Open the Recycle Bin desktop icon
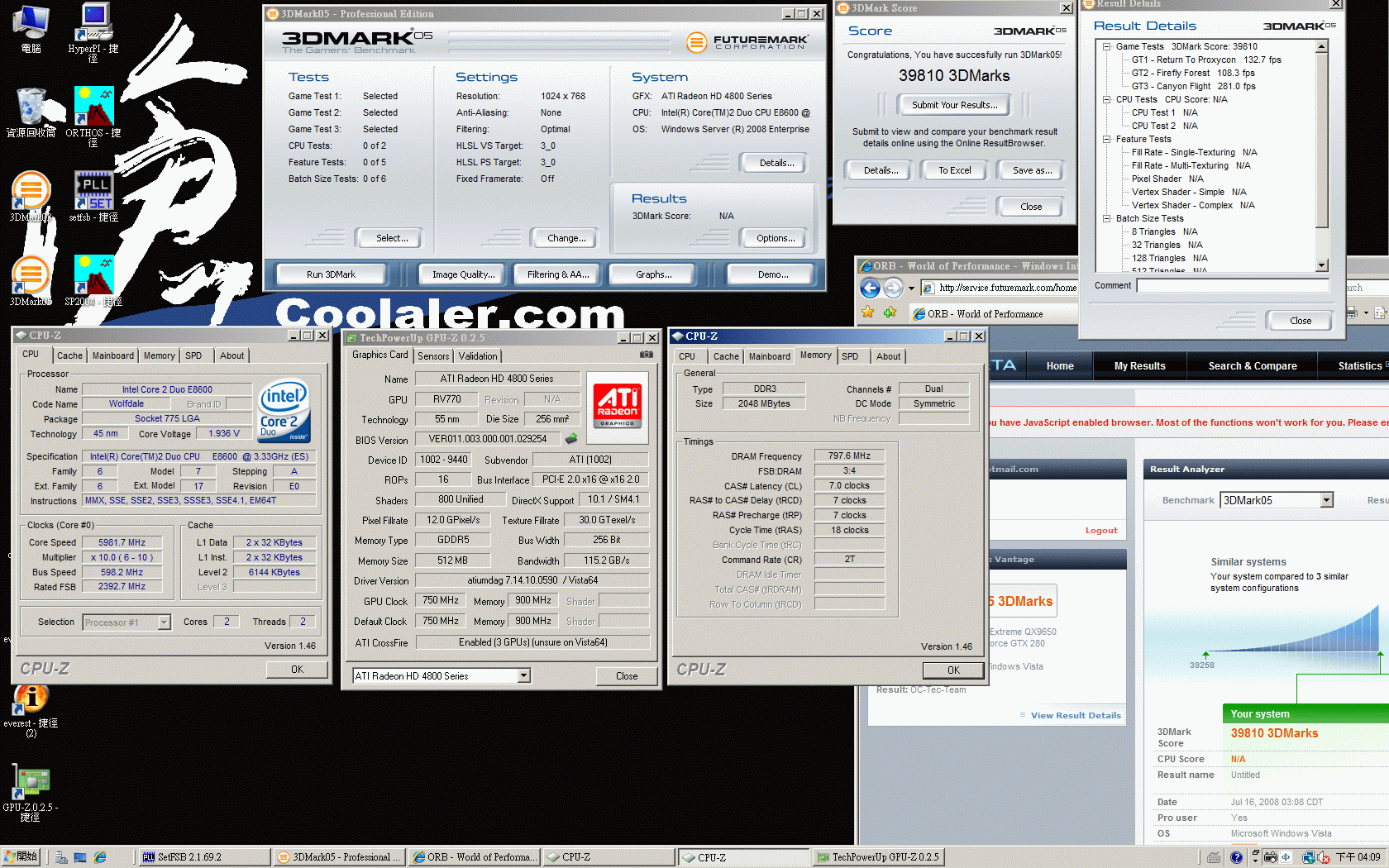The image size is (1389, 868). pos(31,112)
